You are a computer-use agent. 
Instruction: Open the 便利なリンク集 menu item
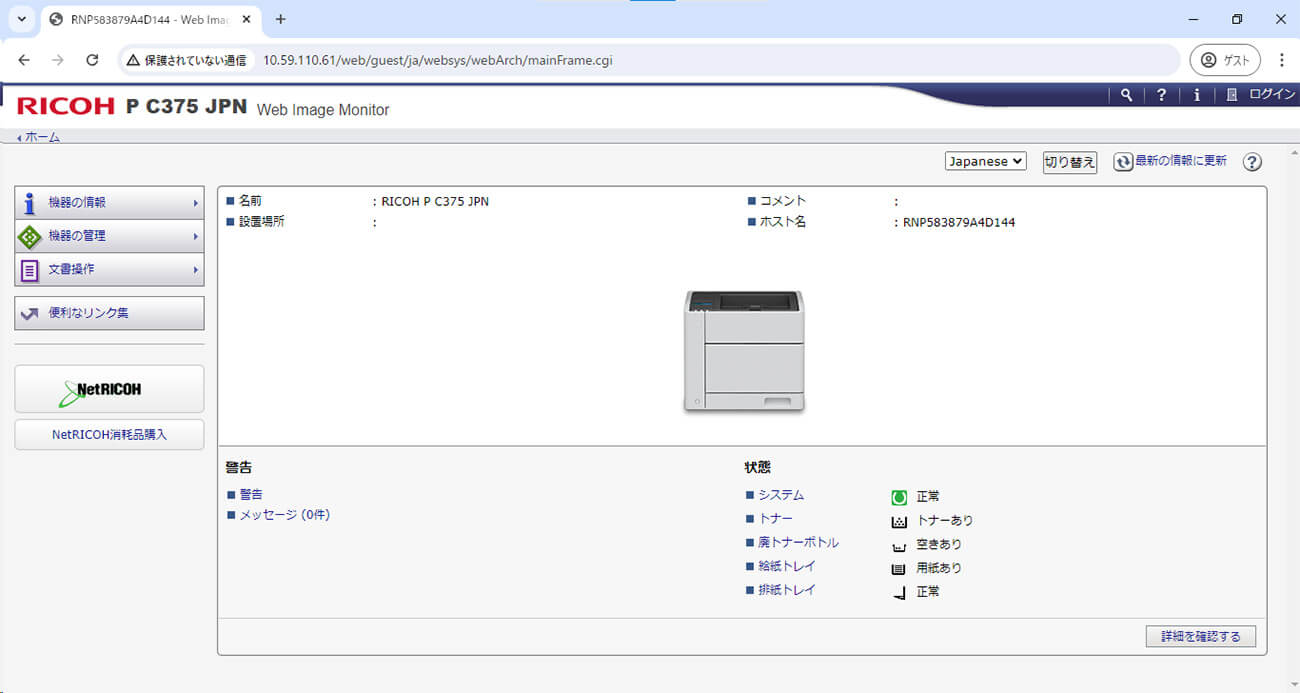(x=109, y=313)
